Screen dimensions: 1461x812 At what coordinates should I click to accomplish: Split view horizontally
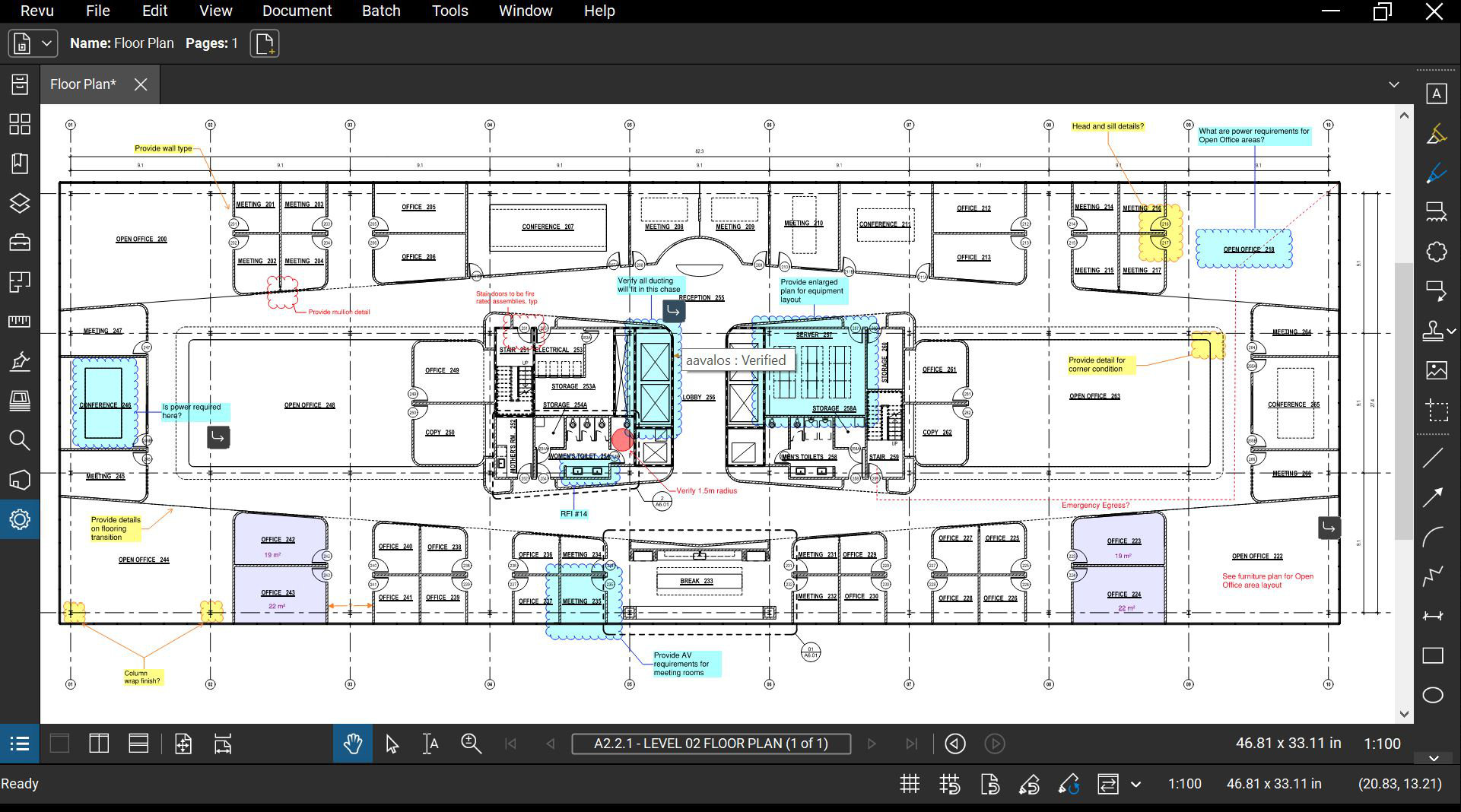138,744
